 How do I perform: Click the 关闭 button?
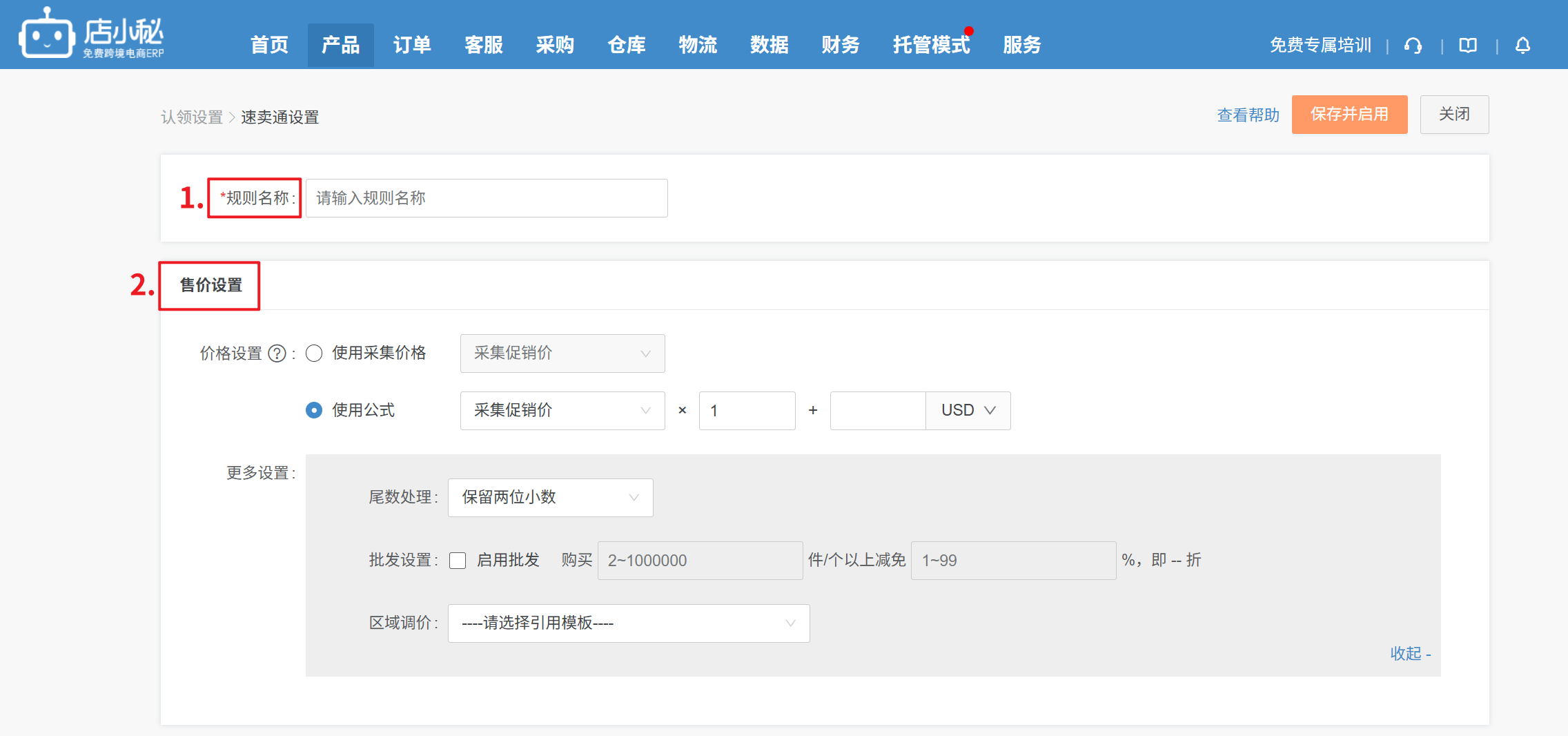1454,115
